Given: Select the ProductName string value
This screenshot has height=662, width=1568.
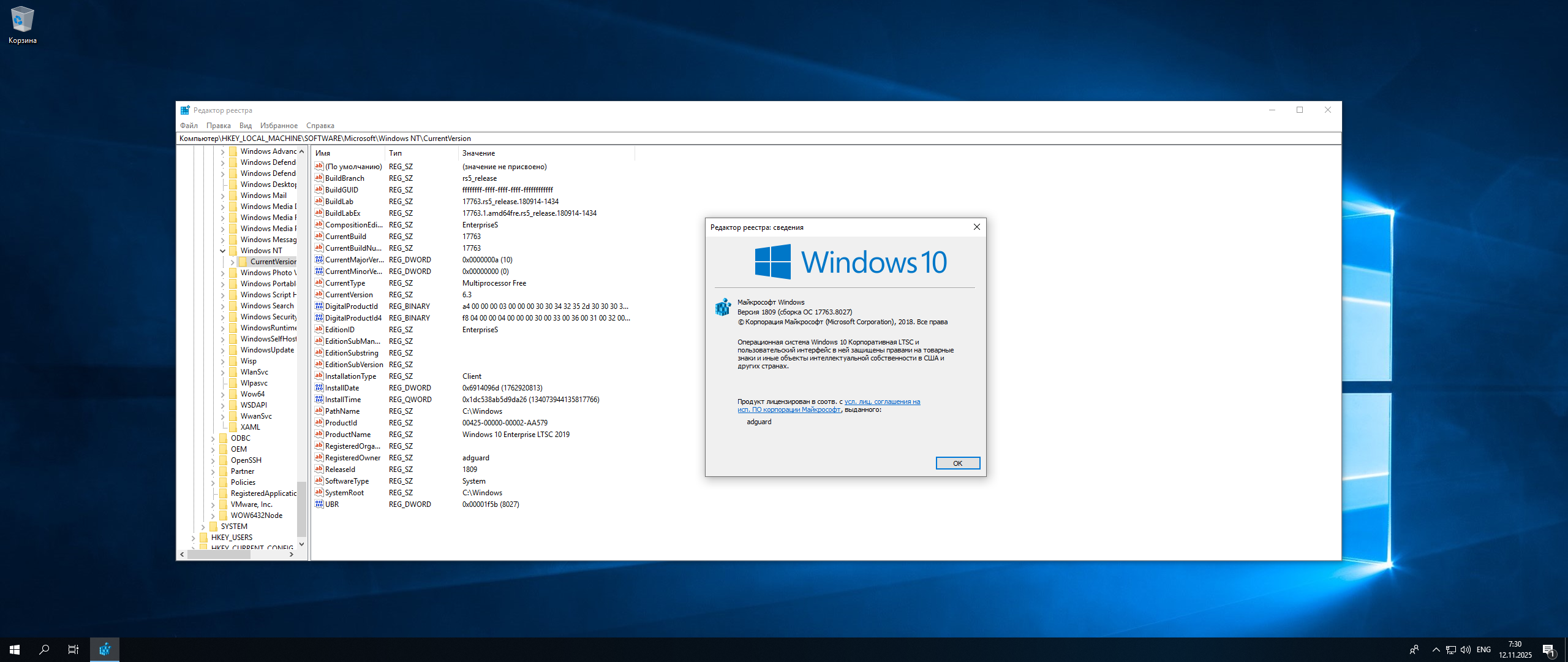Looking at the screenshot, I should (x=347, y=435).
